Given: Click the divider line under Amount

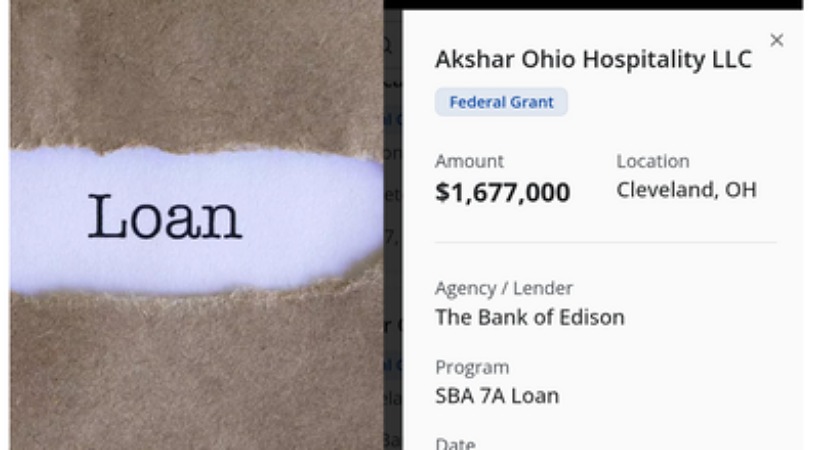Looking at the screenshot, I should (605, 242).
